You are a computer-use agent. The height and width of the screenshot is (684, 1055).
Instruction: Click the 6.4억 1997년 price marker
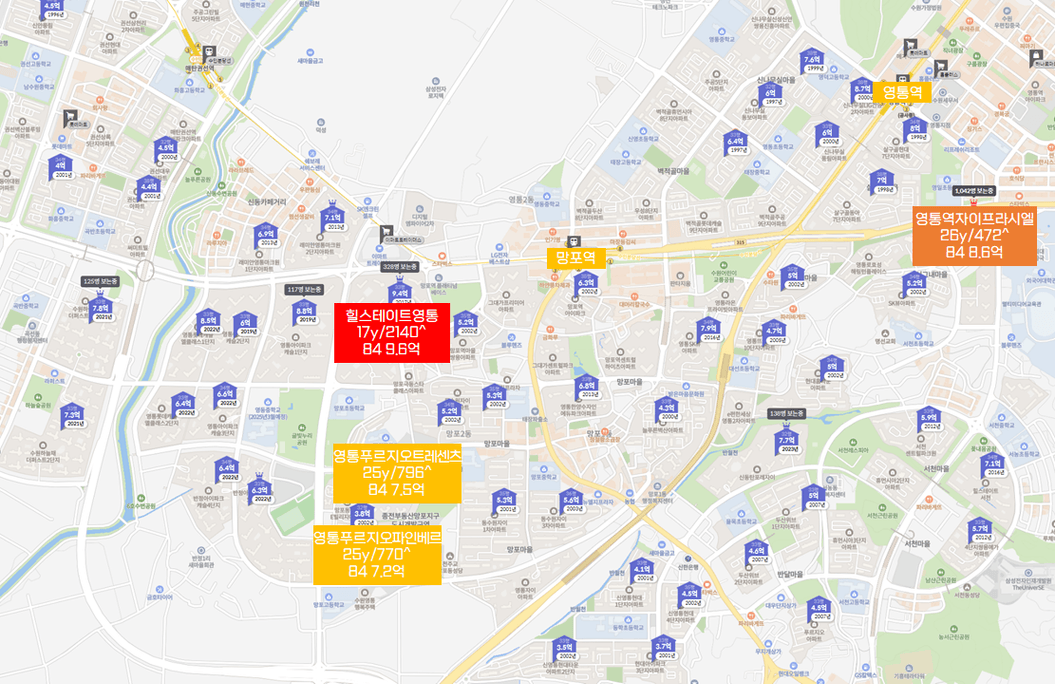point(737,144)
